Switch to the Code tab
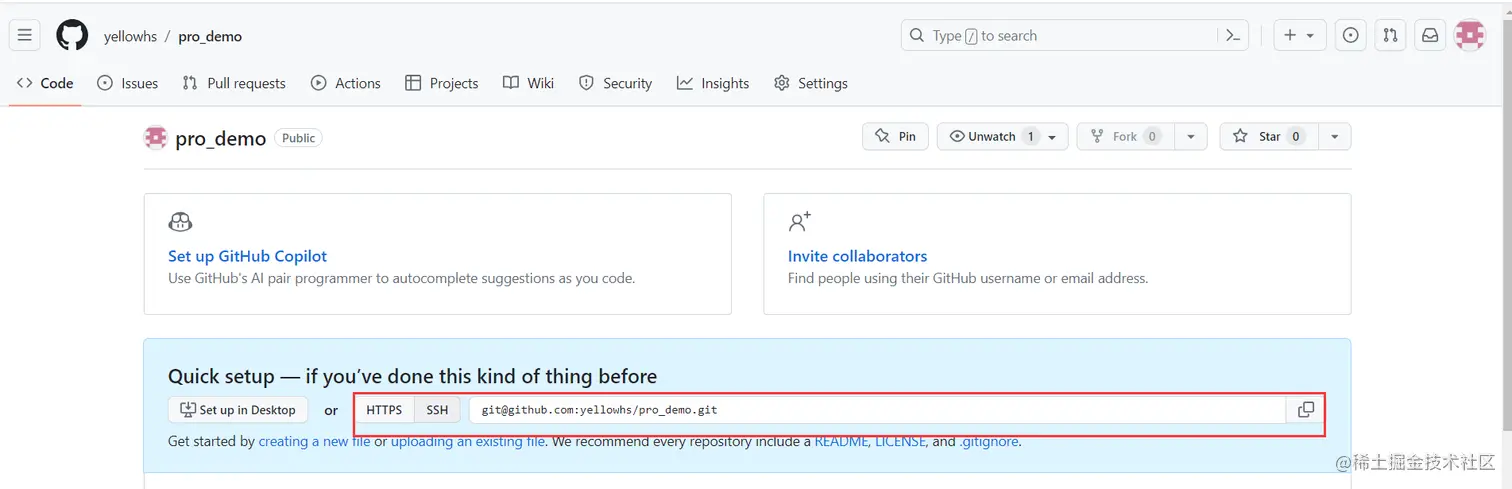Image resolution: width=1512 pixels, height=489 pixels. pos(46,83)
